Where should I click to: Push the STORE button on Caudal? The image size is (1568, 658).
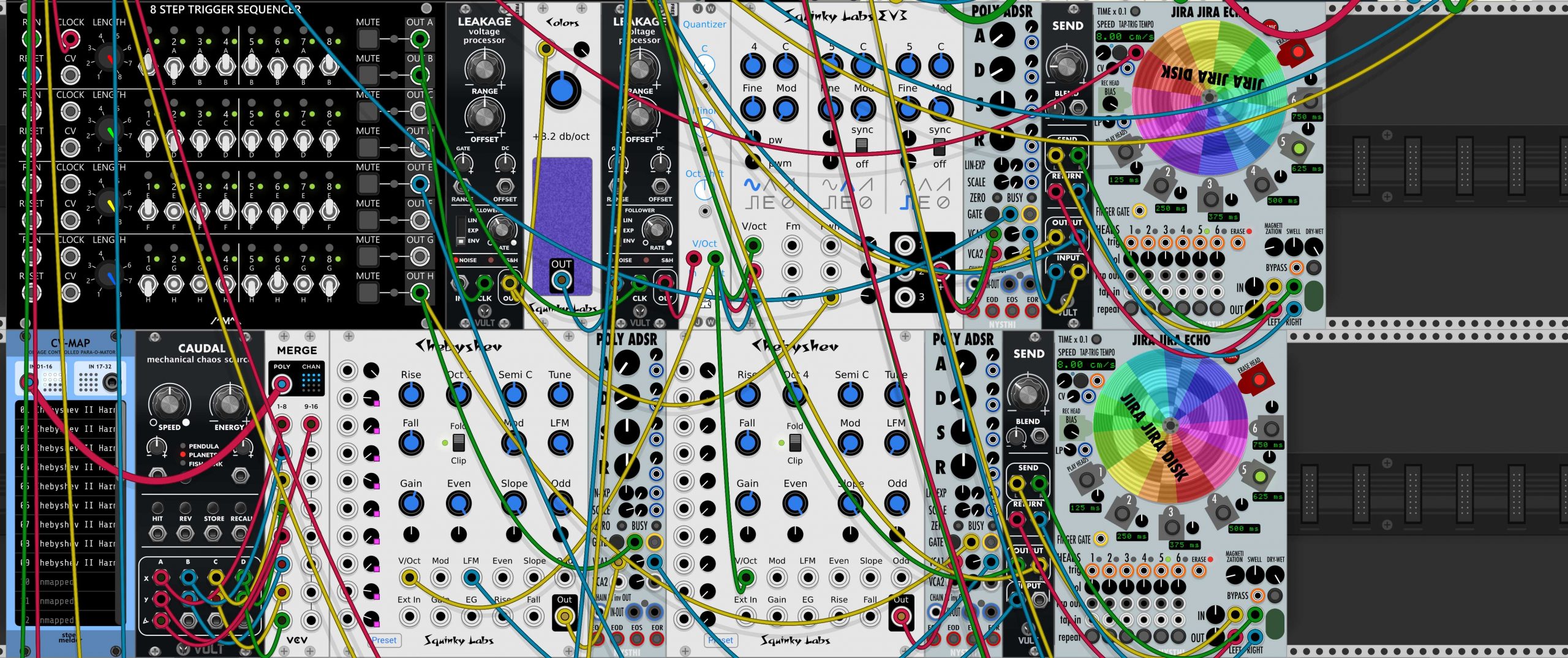[x=213, y=508]
